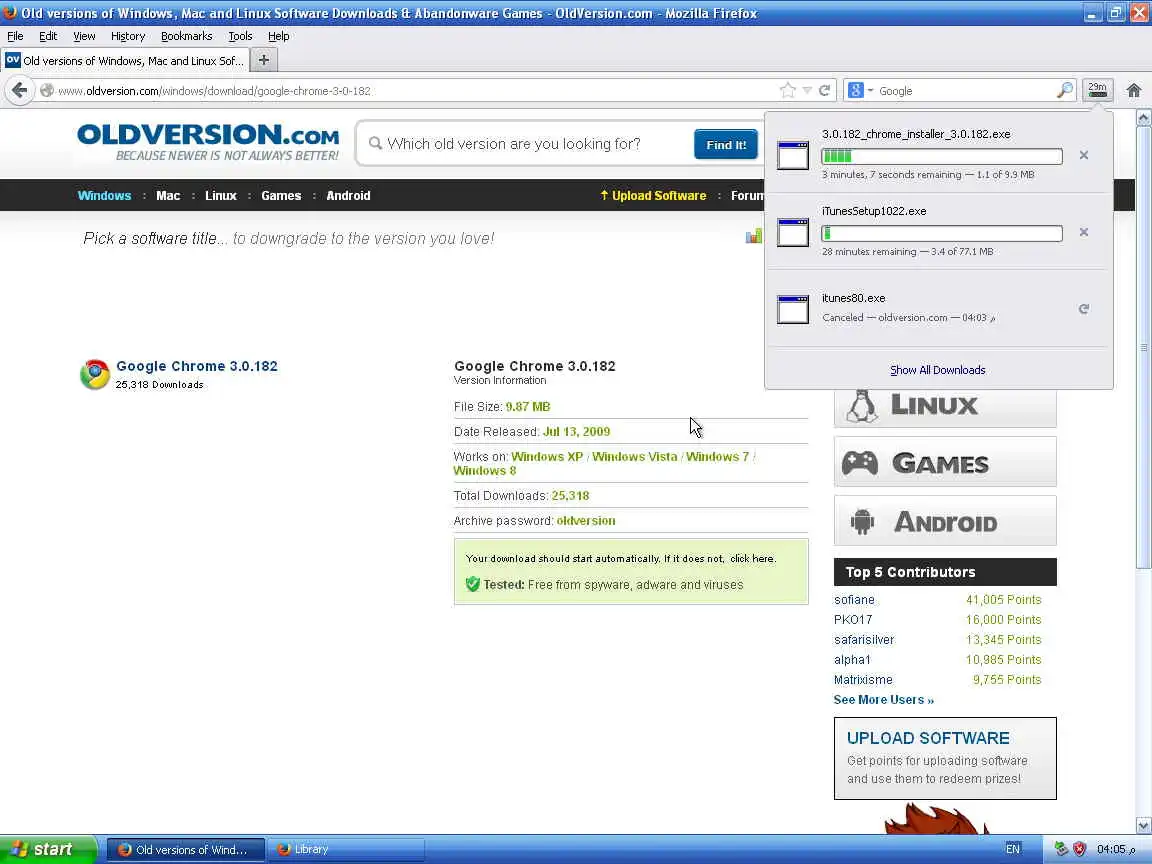Click the Google Chrome logo icon
The width and height of the screenshot is (1152, 864).
click(x=95, y=375)
